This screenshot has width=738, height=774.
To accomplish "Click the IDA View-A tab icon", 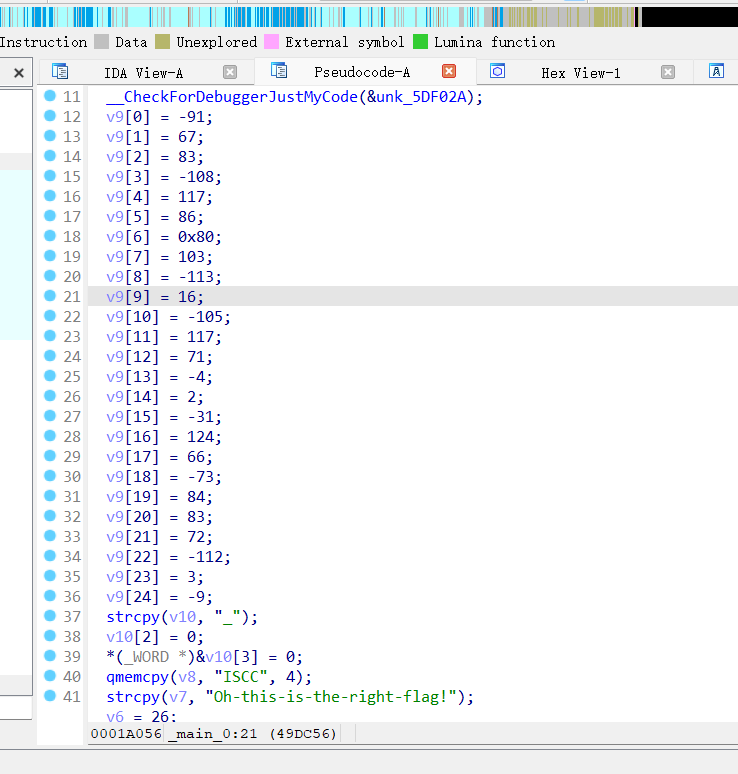I will 60,72.
